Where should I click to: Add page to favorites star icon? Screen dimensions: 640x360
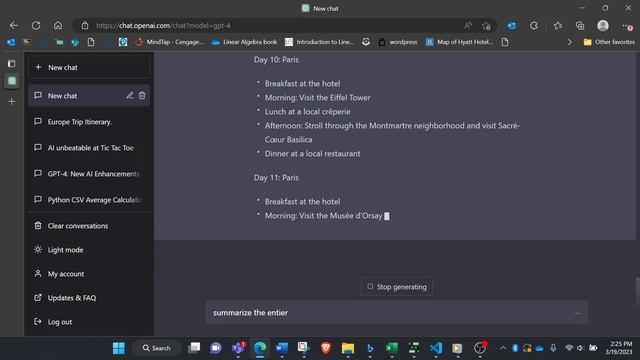click(486, 26)
